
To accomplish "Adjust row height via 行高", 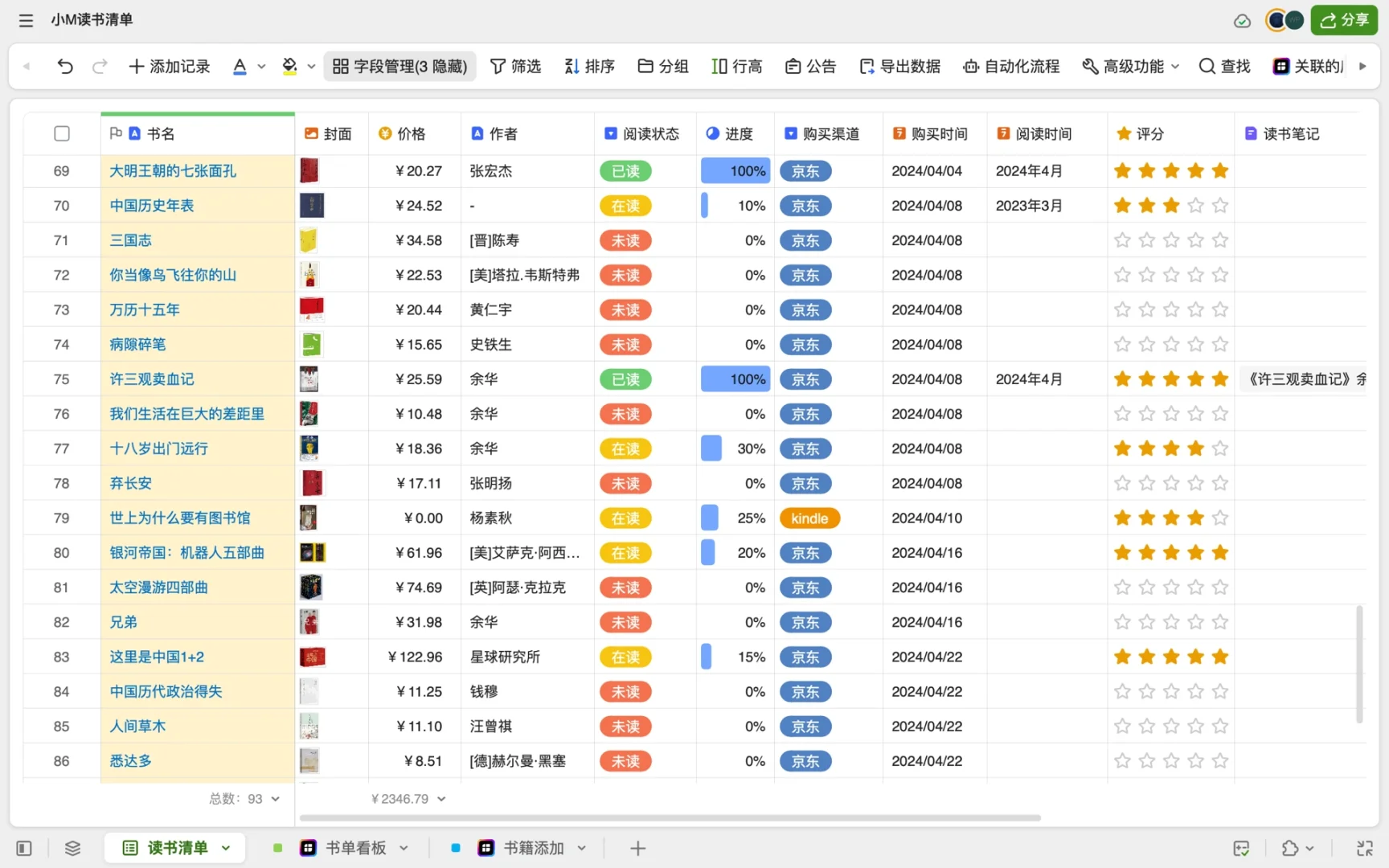I will 736,66.
